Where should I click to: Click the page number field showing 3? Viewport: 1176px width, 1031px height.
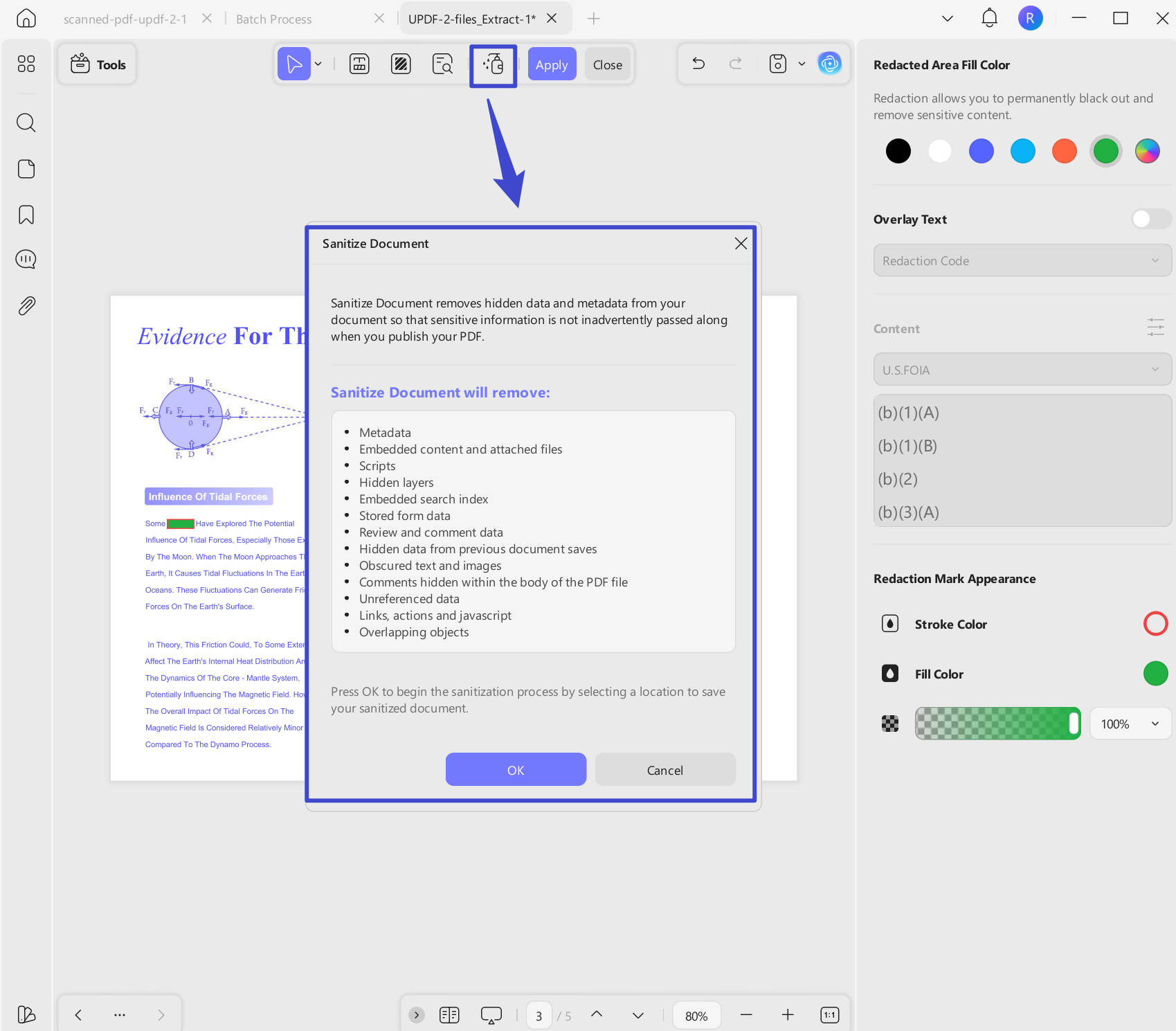(539, 1016)
